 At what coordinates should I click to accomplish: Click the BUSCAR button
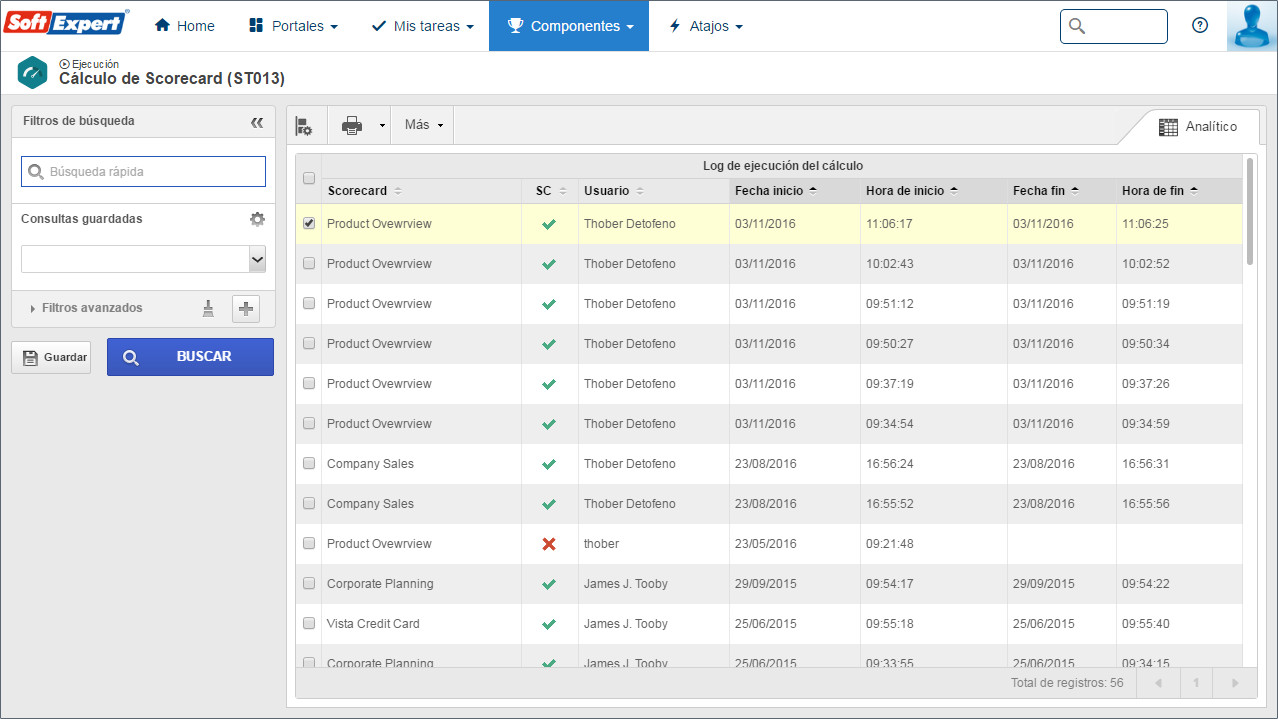click(190, 357)
